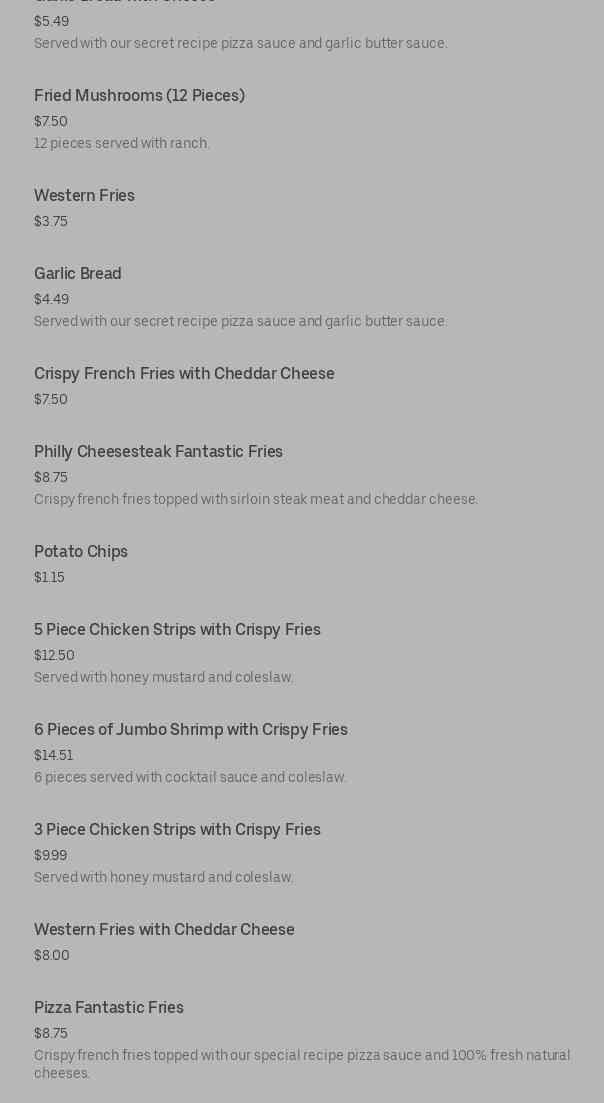The image size is (604, 1103).
Task: Click the '12 pieces served with ranch' description
Action: pyautogui.click(x=122, y=144)
